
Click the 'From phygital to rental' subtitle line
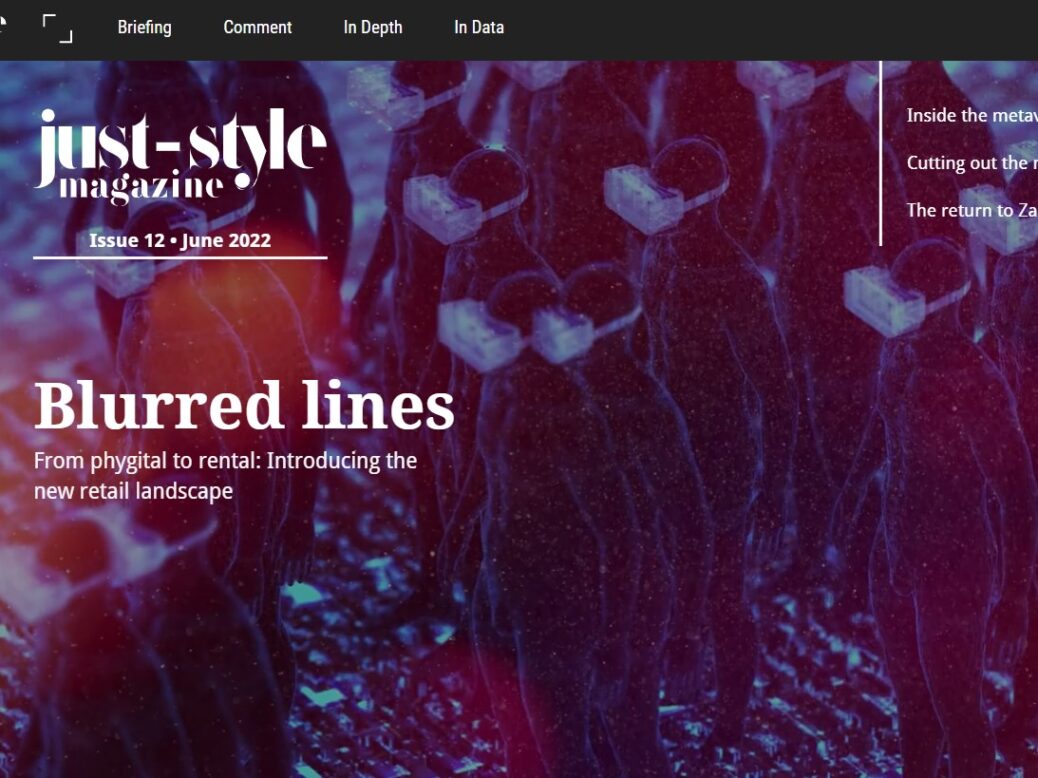pos(226,461)
